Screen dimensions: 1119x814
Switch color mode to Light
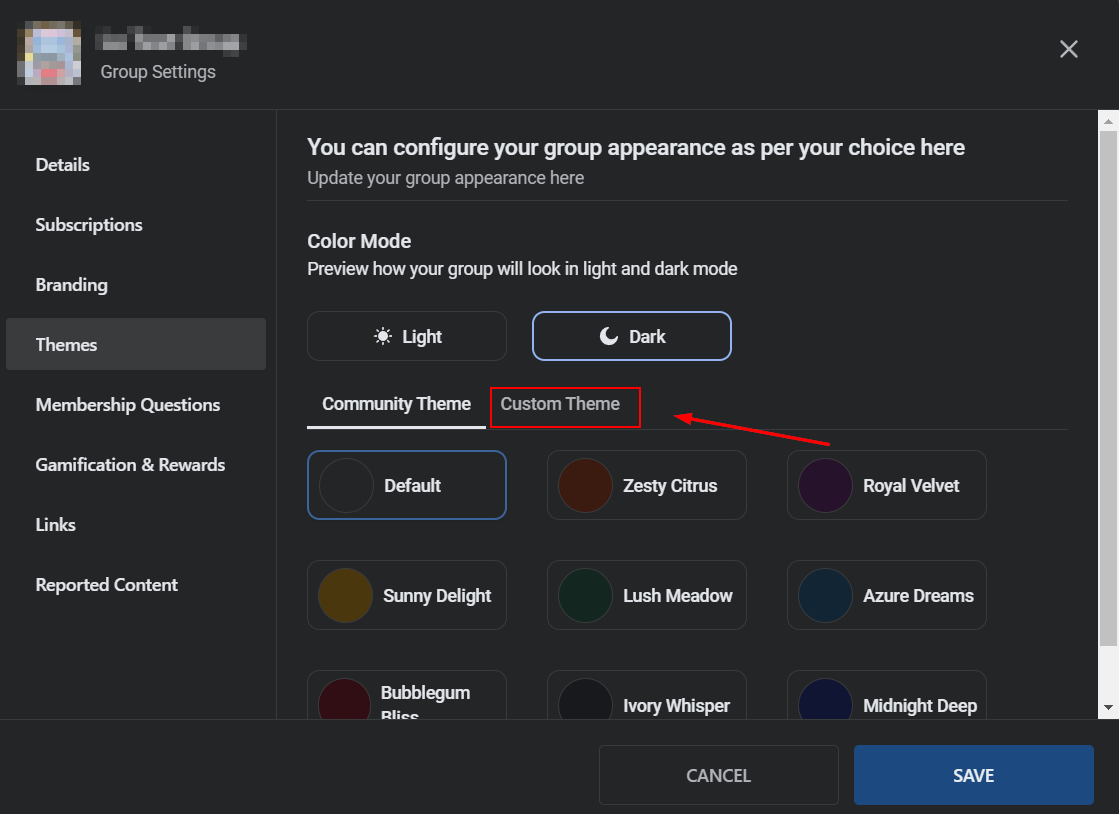pos(407,336)
